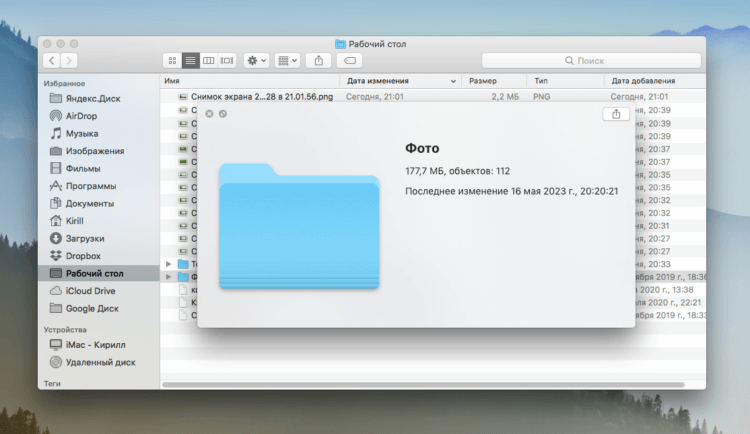Click the Фото title in preview
750x434 pixels.
point(422,148)
